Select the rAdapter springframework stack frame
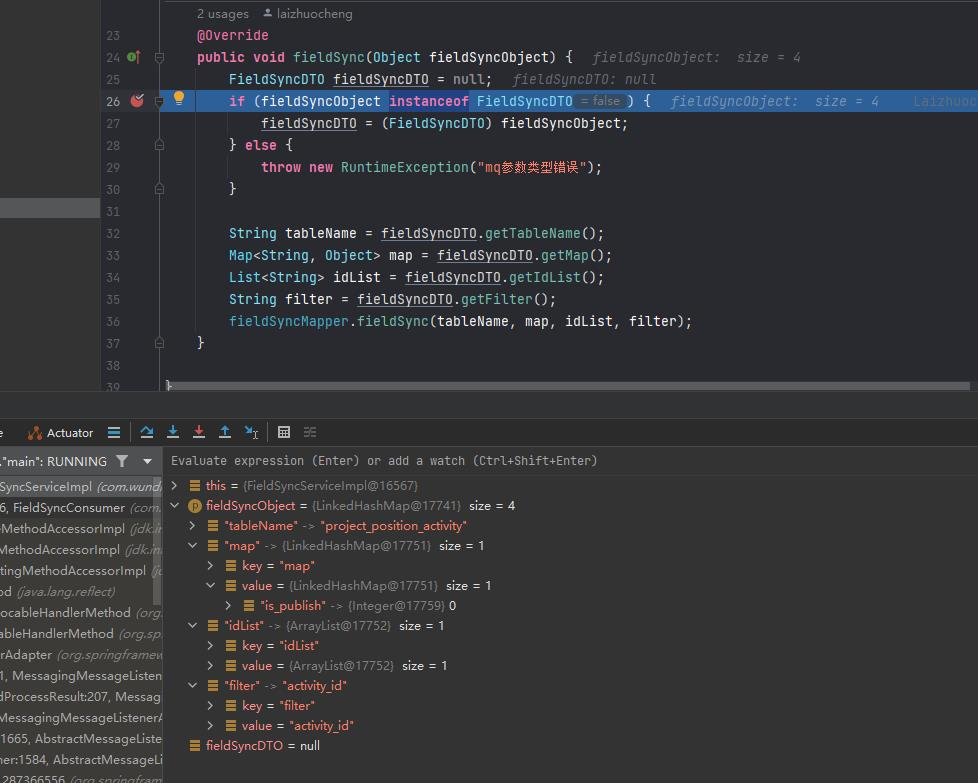Screen dimensions: 978x783 point(79,654)
